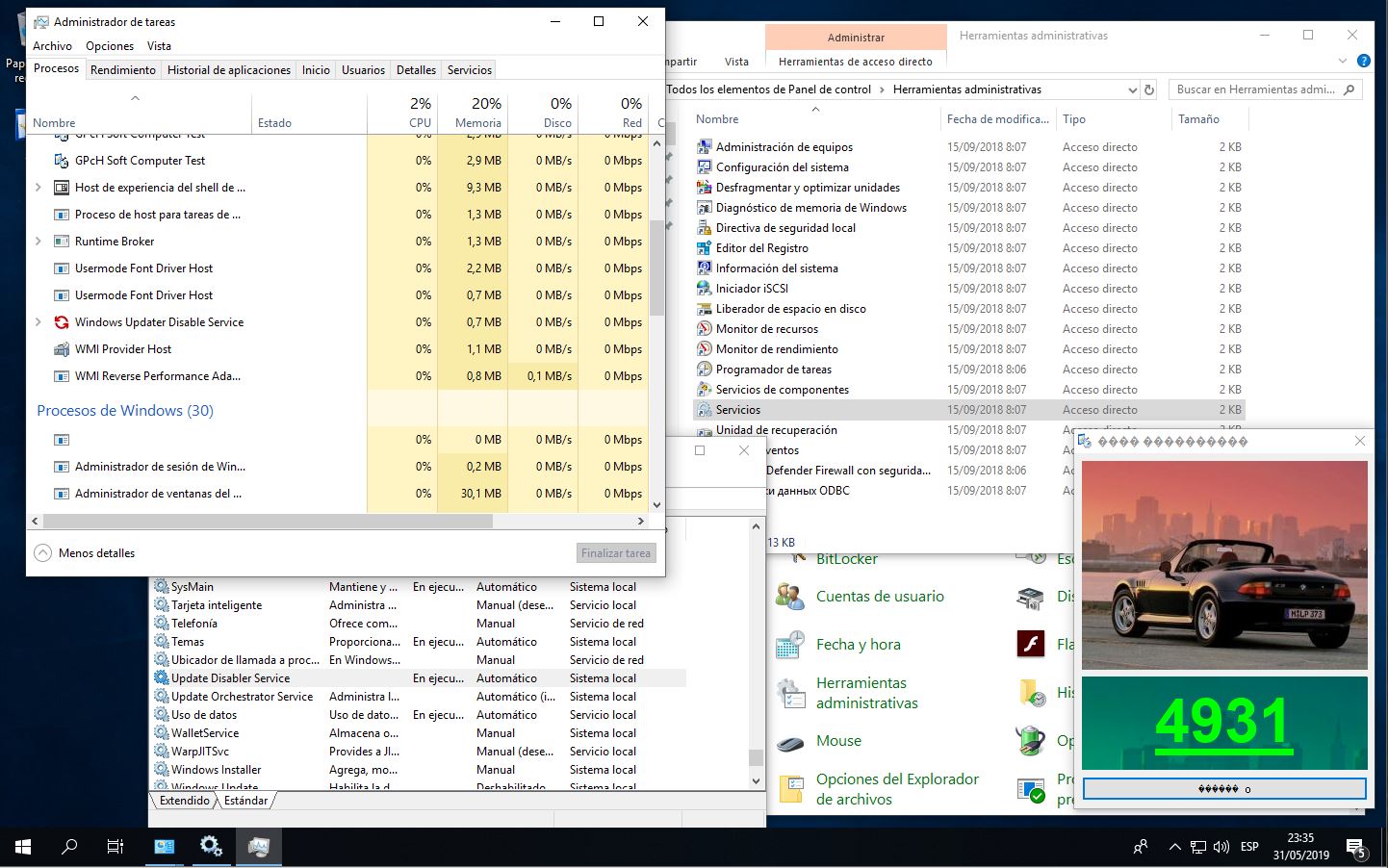The image size is (1388, 868).
Task: Expand the Runtime Broker process entry
Action: coord(39,242)
